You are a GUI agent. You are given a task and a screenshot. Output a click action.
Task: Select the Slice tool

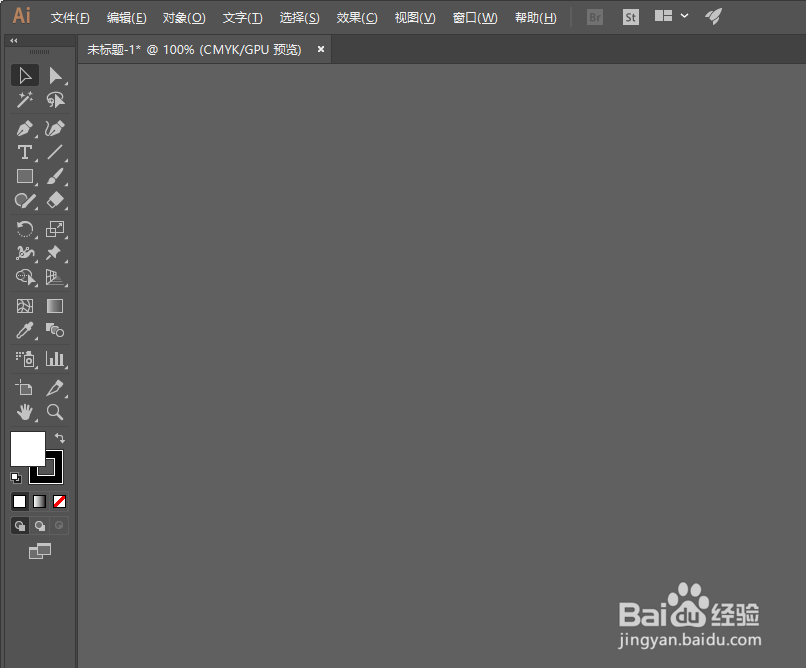point(55,388)
